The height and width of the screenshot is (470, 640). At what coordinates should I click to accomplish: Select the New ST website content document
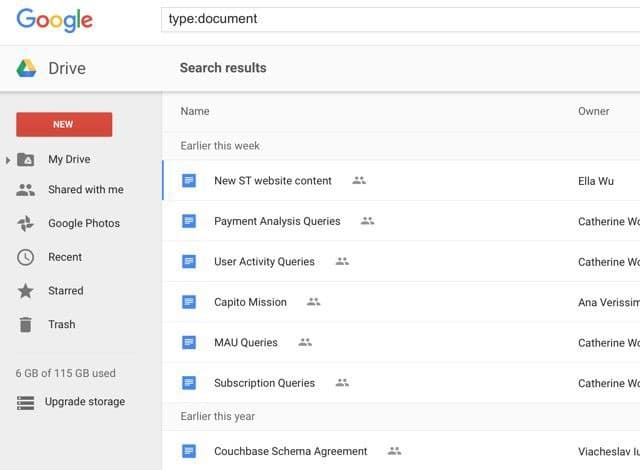coord(272,181)
